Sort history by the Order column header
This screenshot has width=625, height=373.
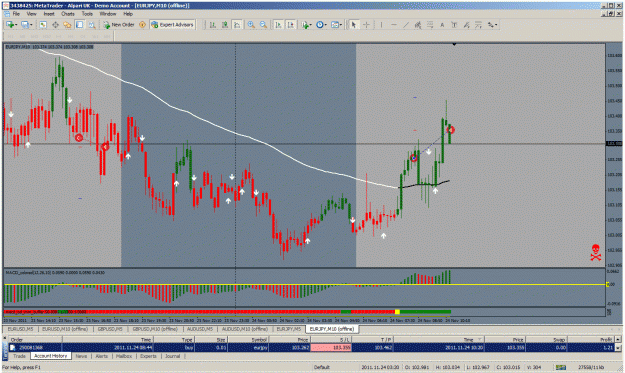click(35, 340)
